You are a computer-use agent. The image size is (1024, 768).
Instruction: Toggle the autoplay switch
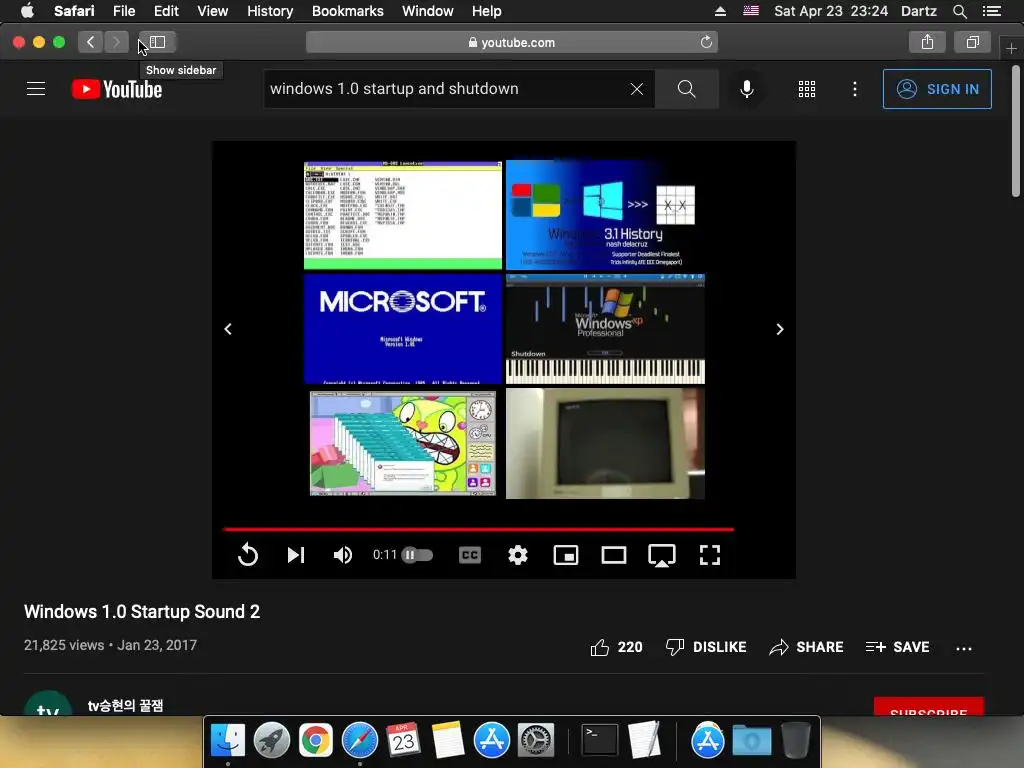coord(417,555)
